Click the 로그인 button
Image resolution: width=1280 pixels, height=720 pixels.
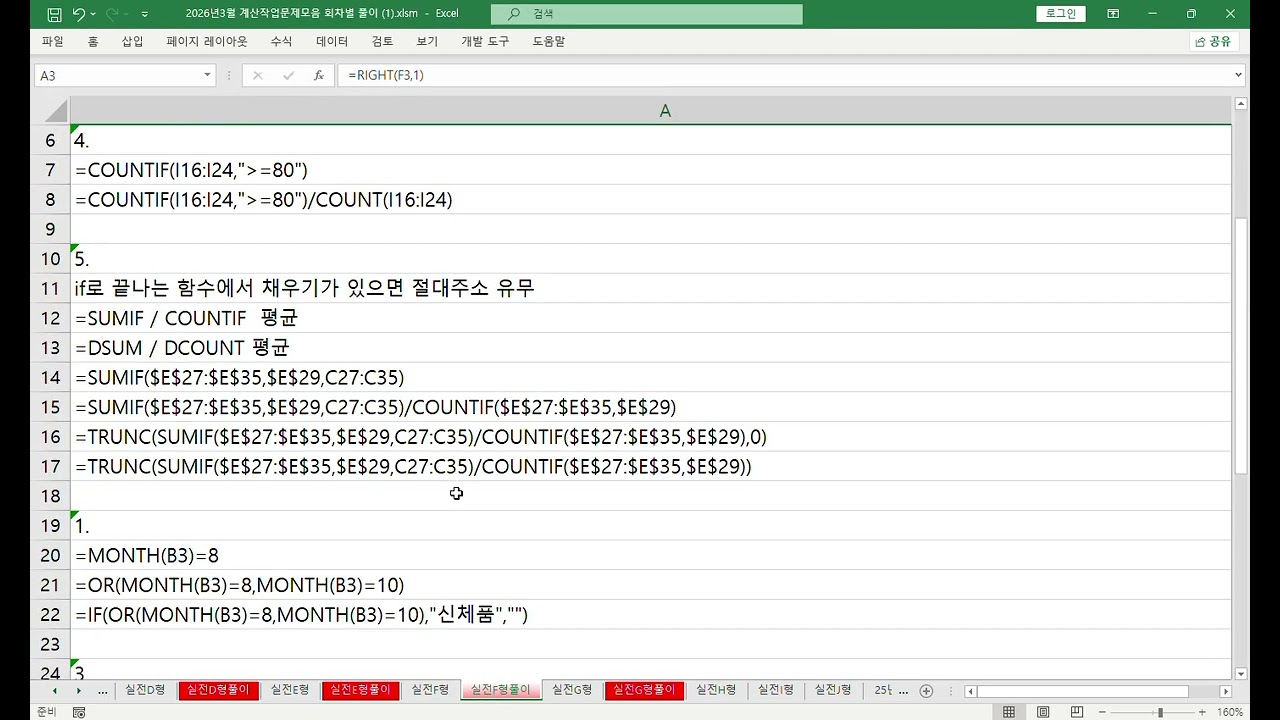point(1061,14)
